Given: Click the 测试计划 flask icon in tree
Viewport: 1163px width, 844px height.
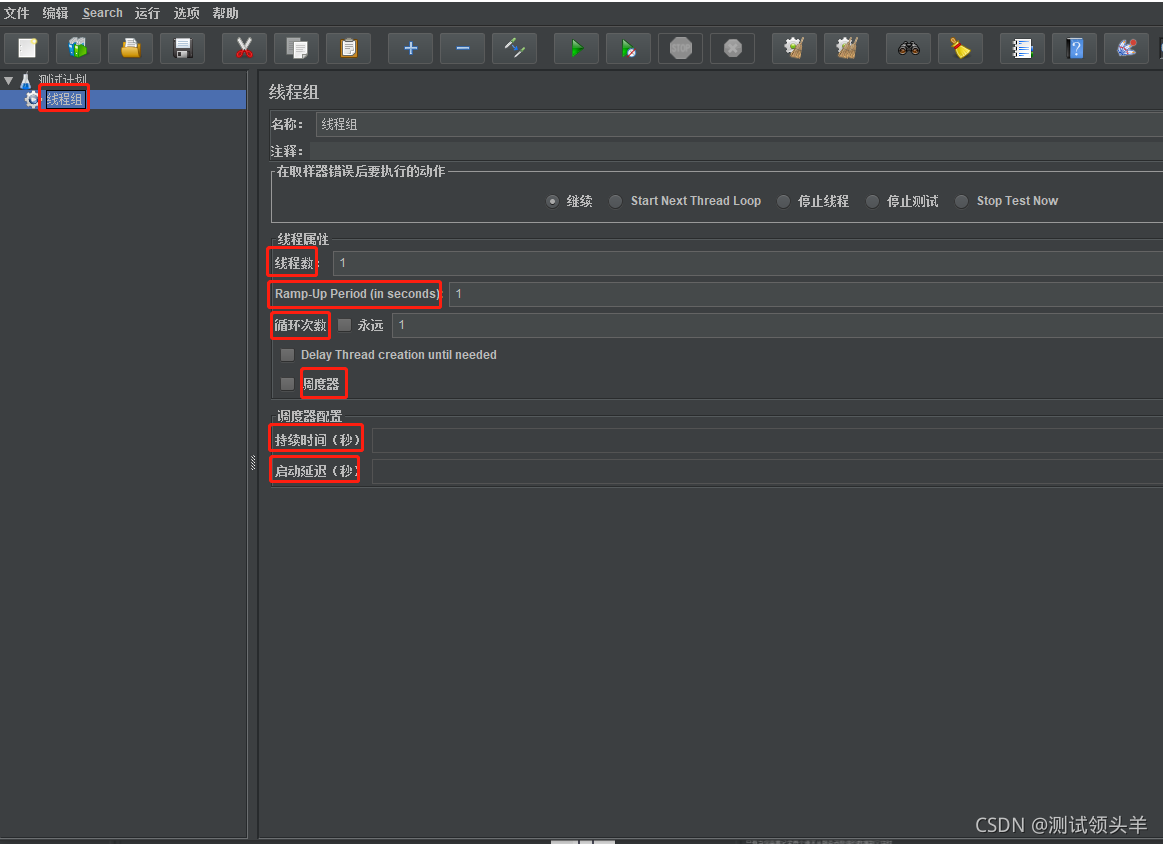Looking at the screenshot, I should coord(25,79).
